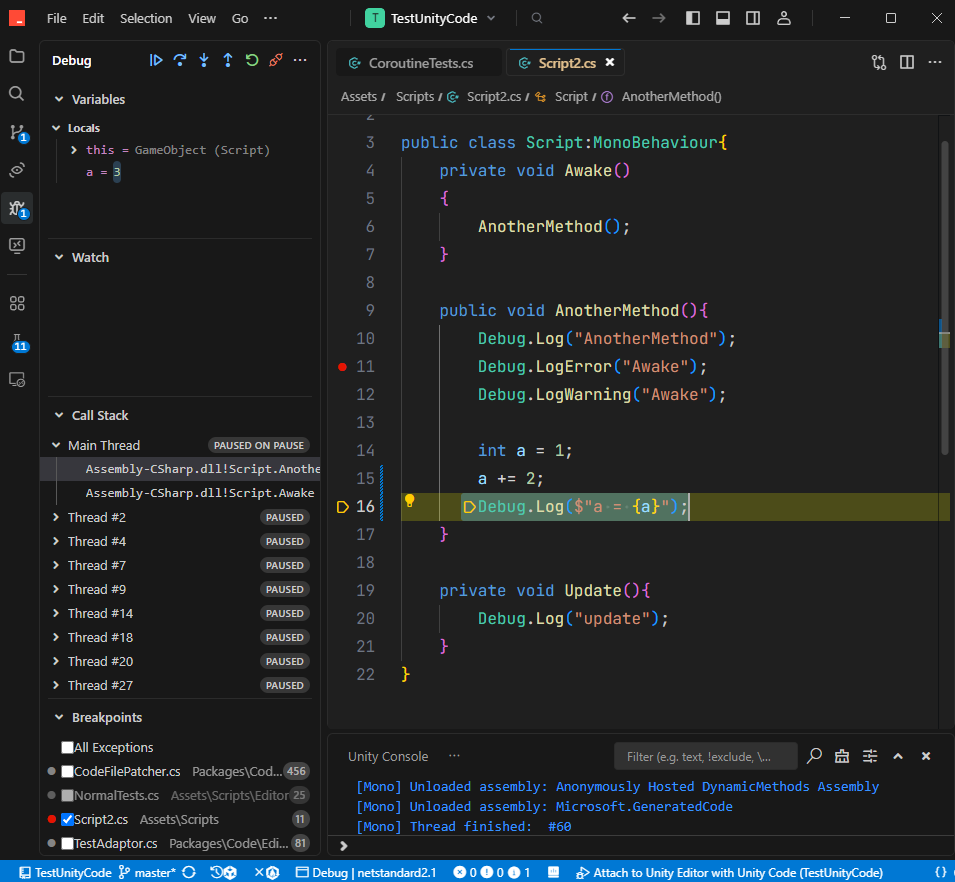Click the clear console icon in Unity Console
Image resolution: width=955 pixels, height=882 pixels.
(x=842, y=756)
